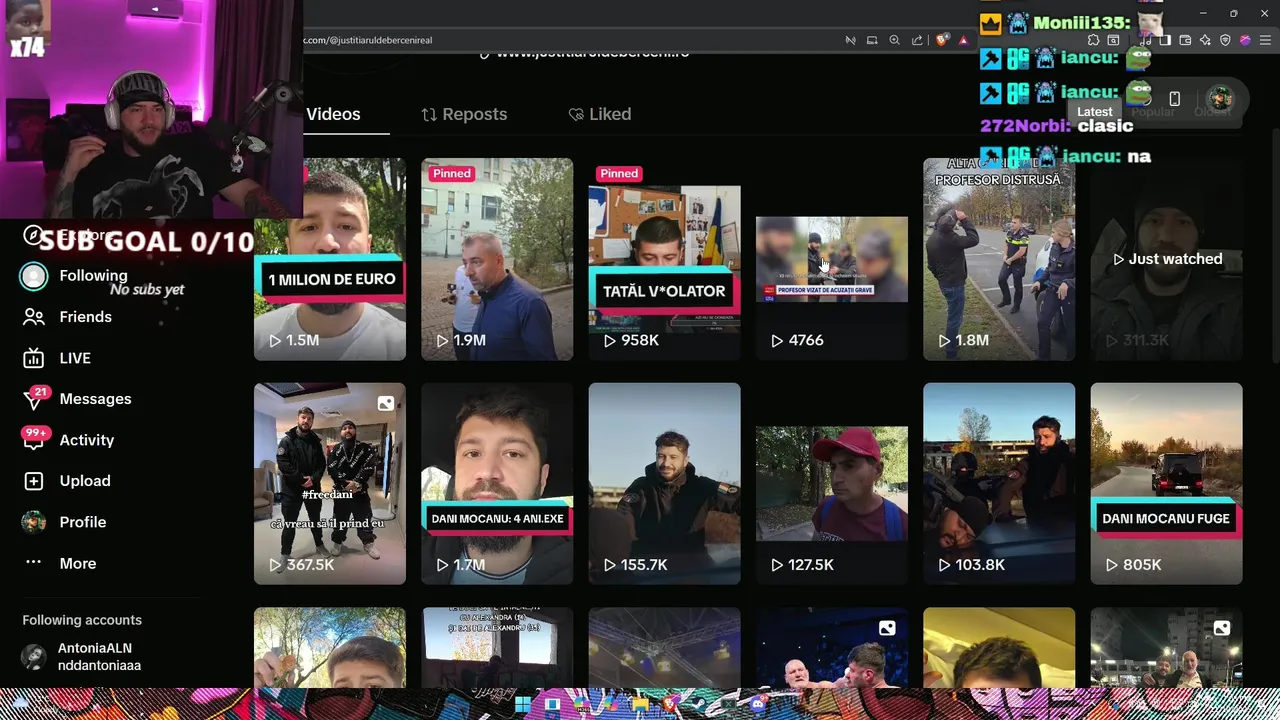Open Leo AI sparkle icon
Viewport: 1280px width, 720px height.
click(1205, 40)
